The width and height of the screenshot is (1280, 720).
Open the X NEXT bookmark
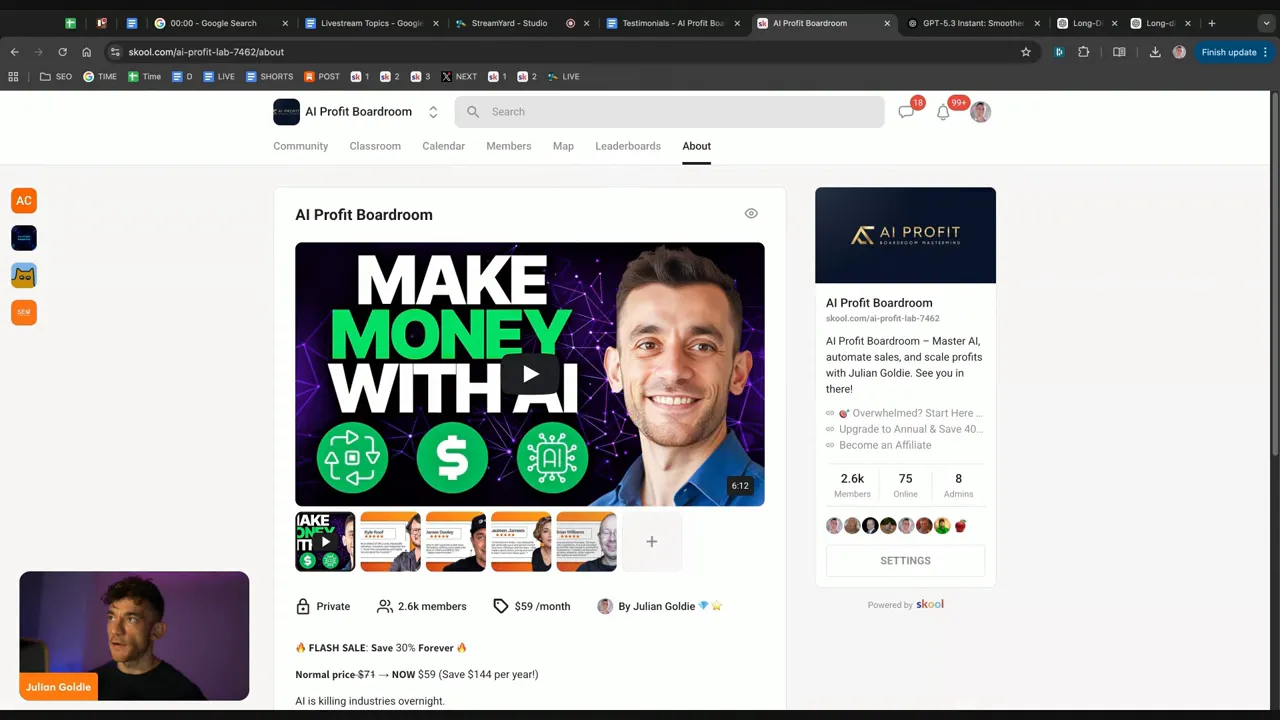click(x=459, y=76)
